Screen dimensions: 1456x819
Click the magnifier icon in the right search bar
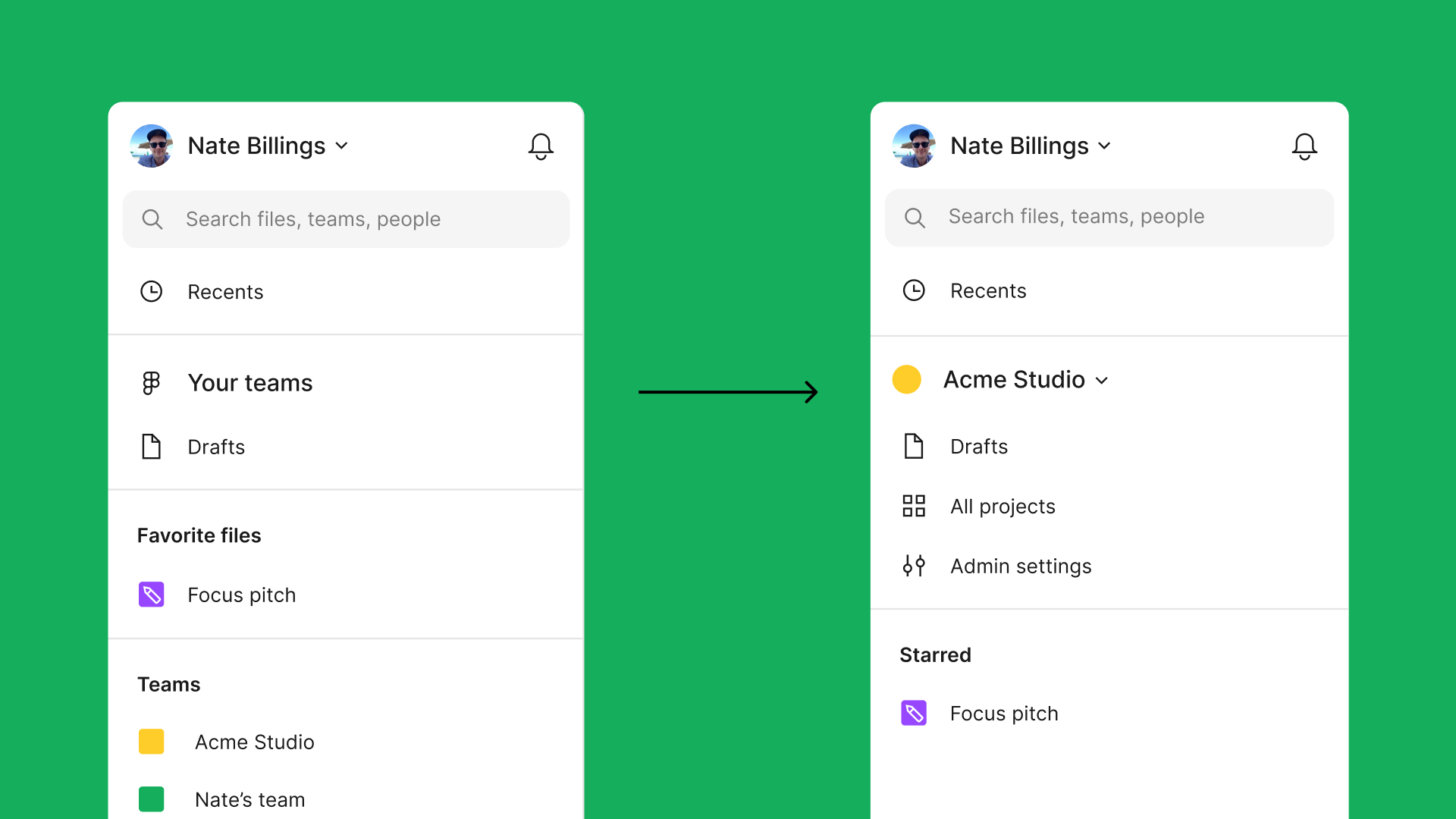click(915, 218)
